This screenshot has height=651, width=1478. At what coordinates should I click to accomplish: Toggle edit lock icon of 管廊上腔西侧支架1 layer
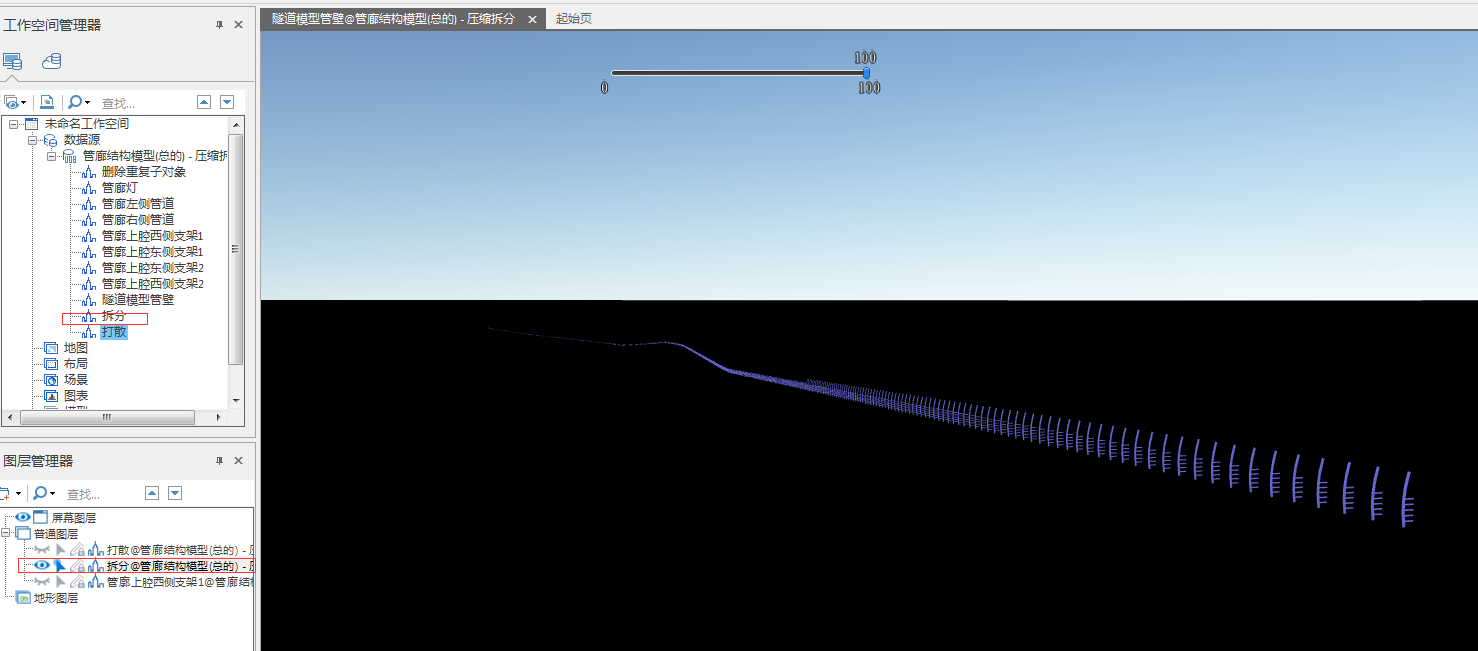point(78,582)
